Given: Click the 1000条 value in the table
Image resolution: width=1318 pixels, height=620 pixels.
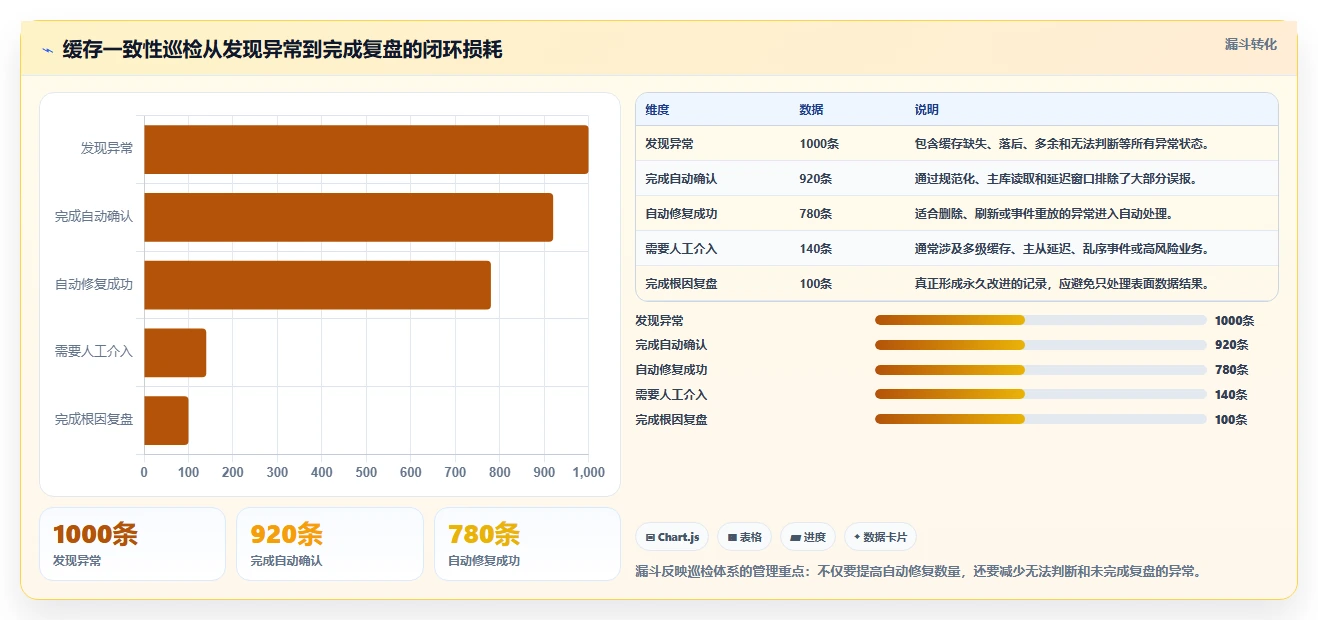Looking at the screenshot, I should [x=819, y=144].
